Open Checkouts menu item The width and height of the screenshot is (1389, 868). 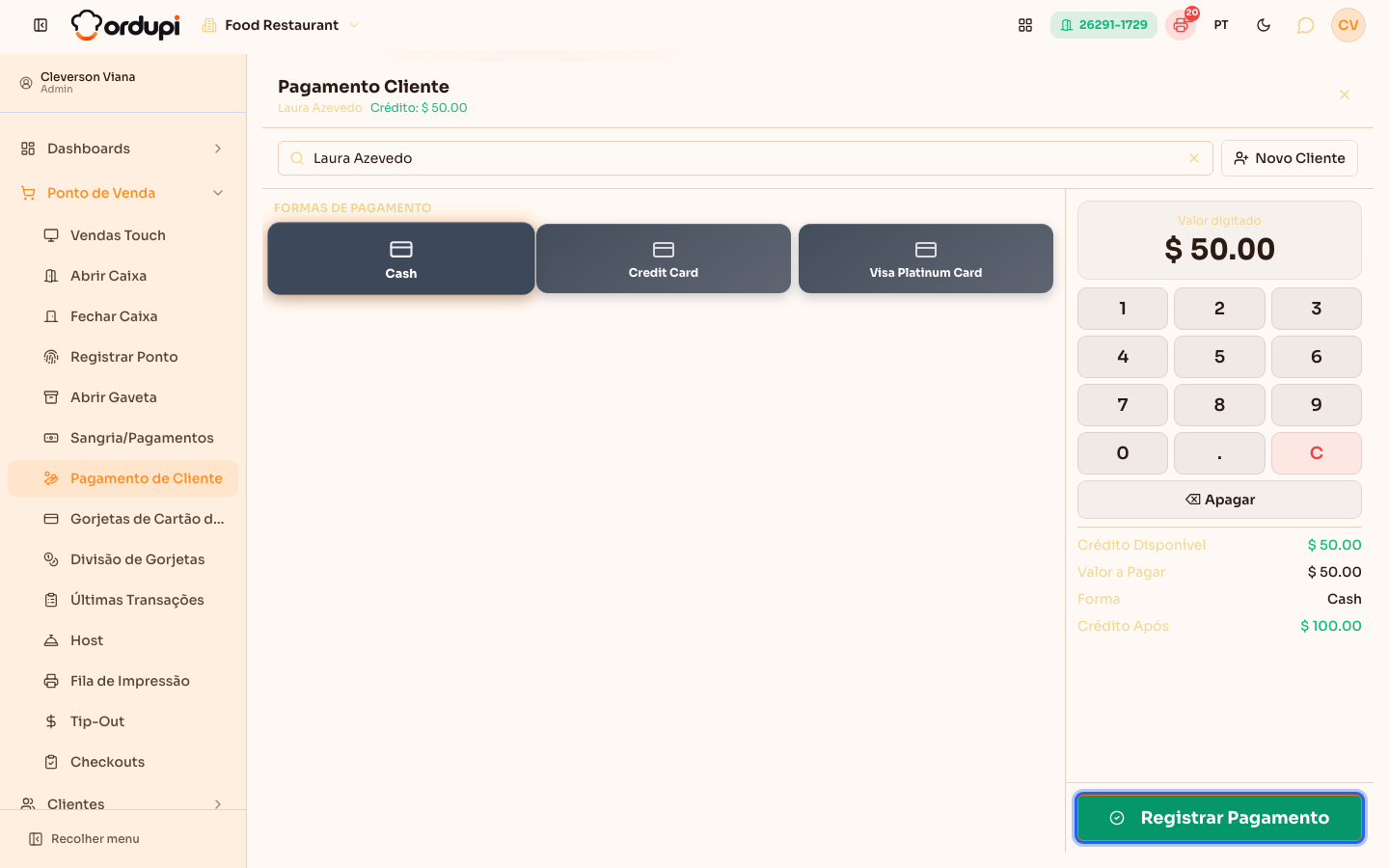tap(123, 762)
